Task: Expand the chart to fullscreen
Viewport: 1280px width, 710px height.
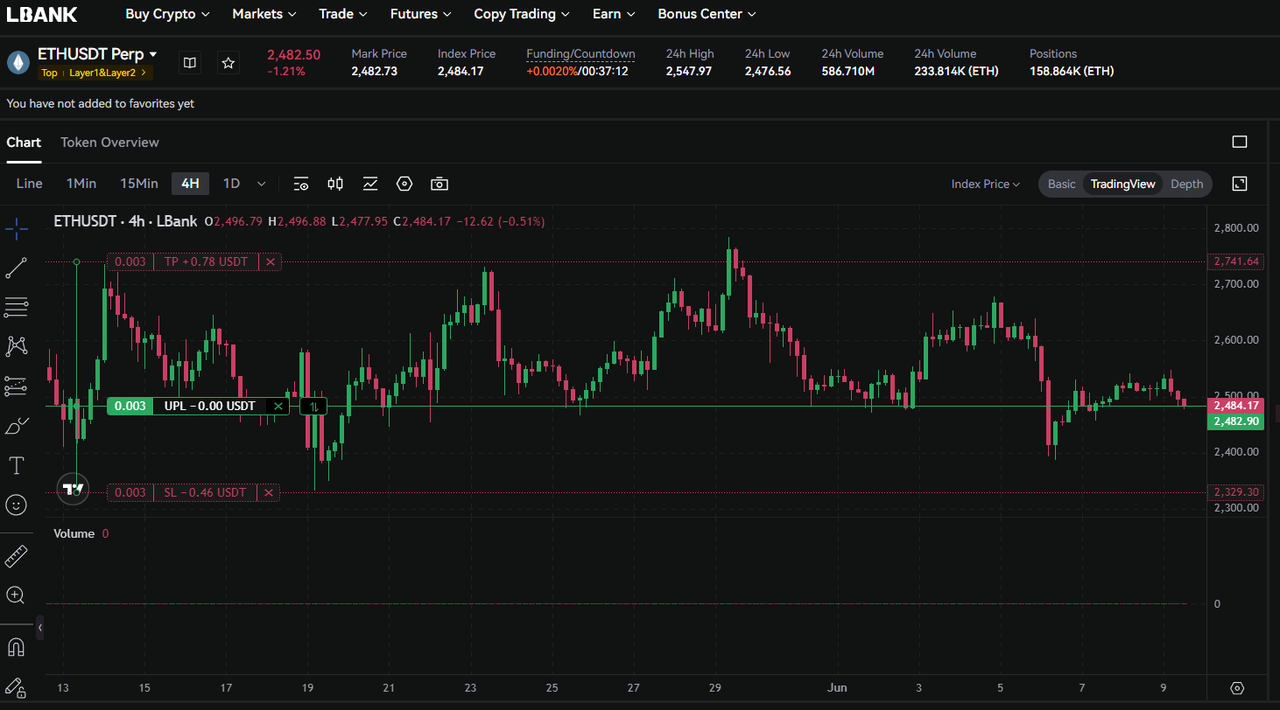Action: click(1240, 184)
